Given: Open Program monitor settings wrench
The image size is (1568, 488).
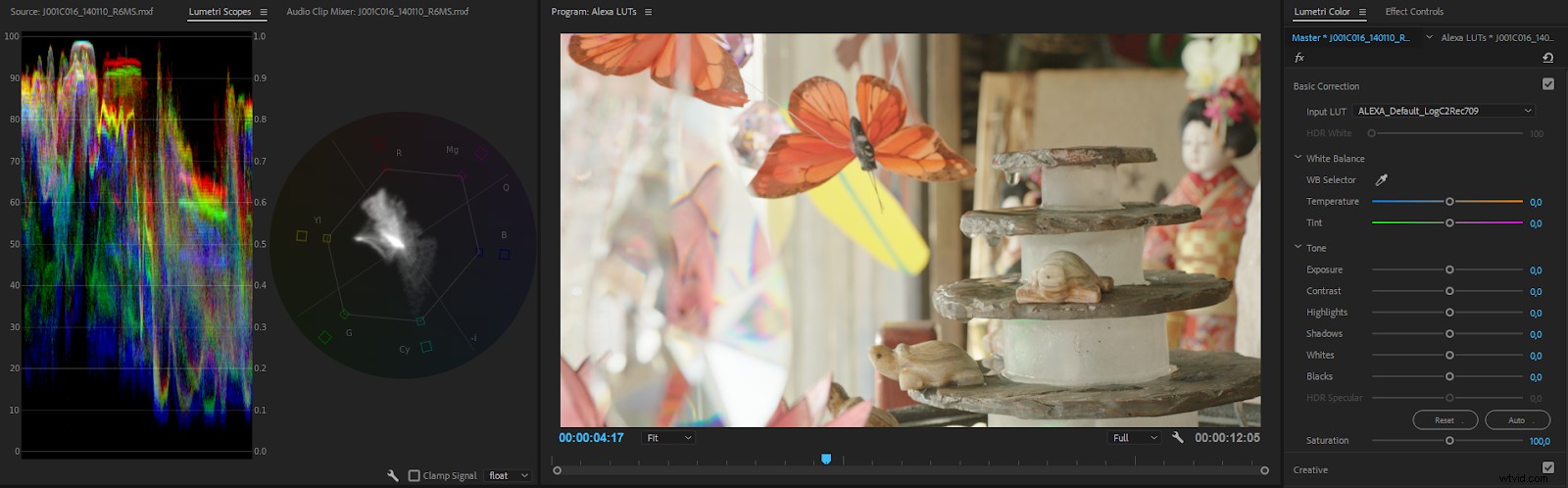Looking at the screenshot, I should [1178, 437].
